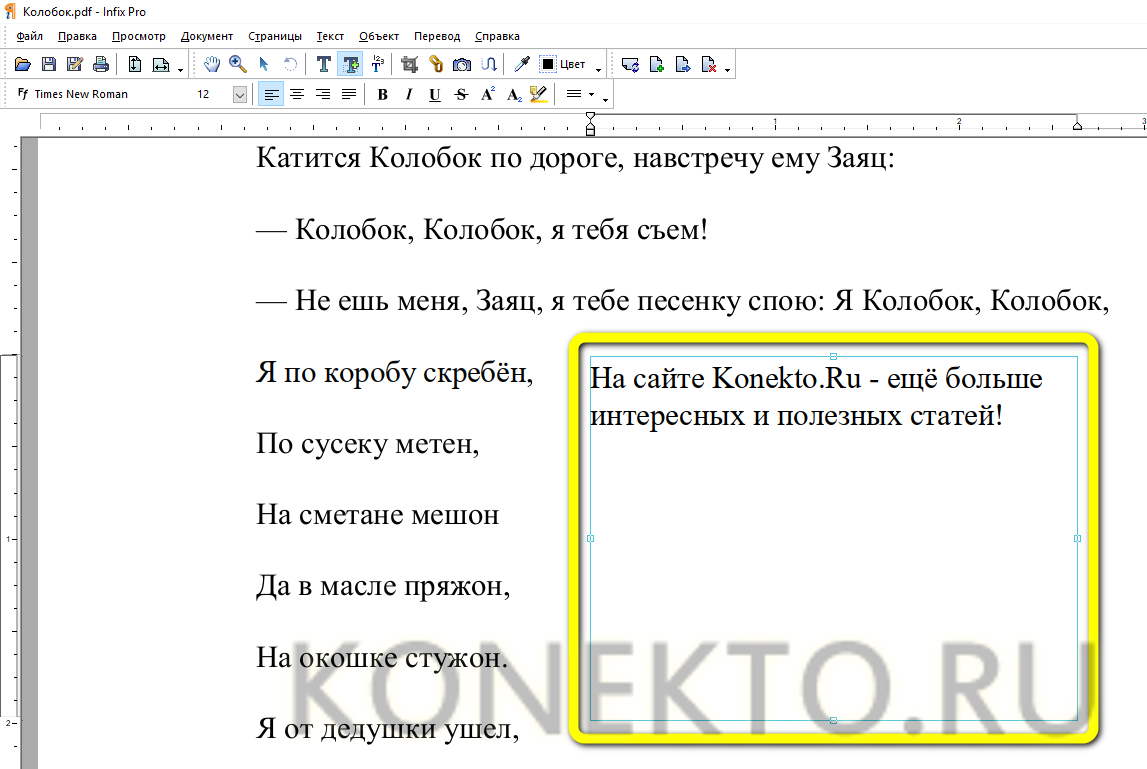Expand the line spacing dropdown
Screen dimensions: 1147x769
(591, 95)
